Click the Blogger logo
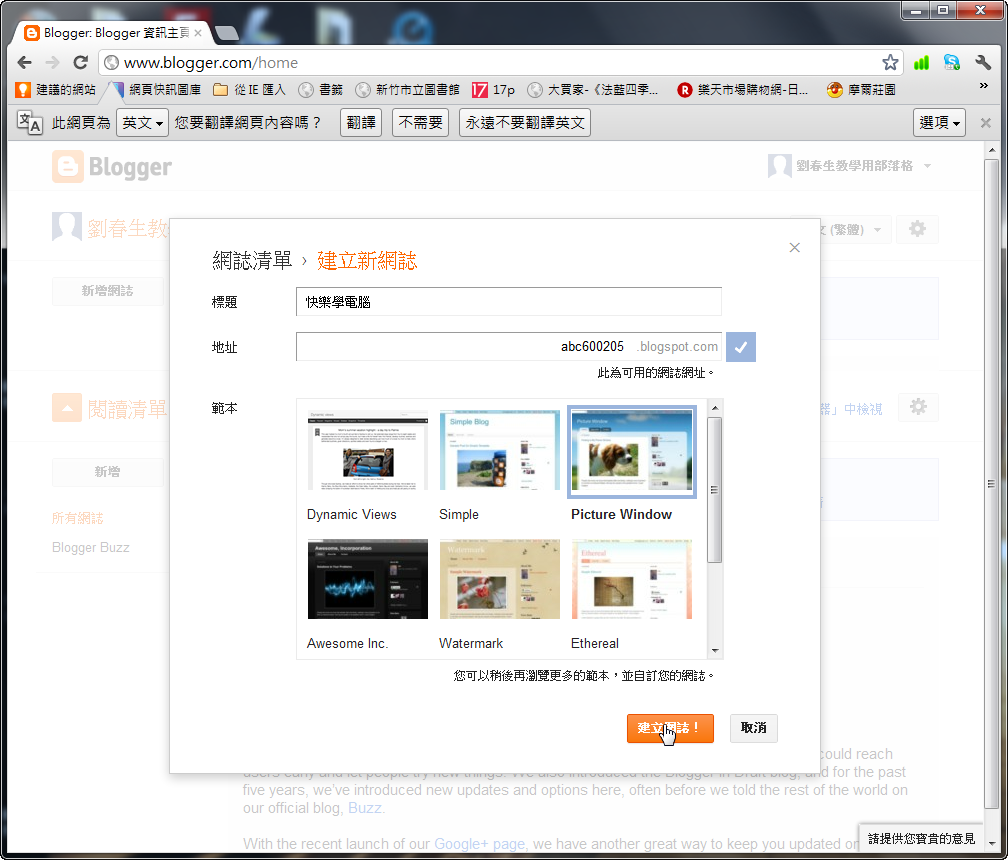Screen dimensions: 1008x860 [x=112, y=167]
